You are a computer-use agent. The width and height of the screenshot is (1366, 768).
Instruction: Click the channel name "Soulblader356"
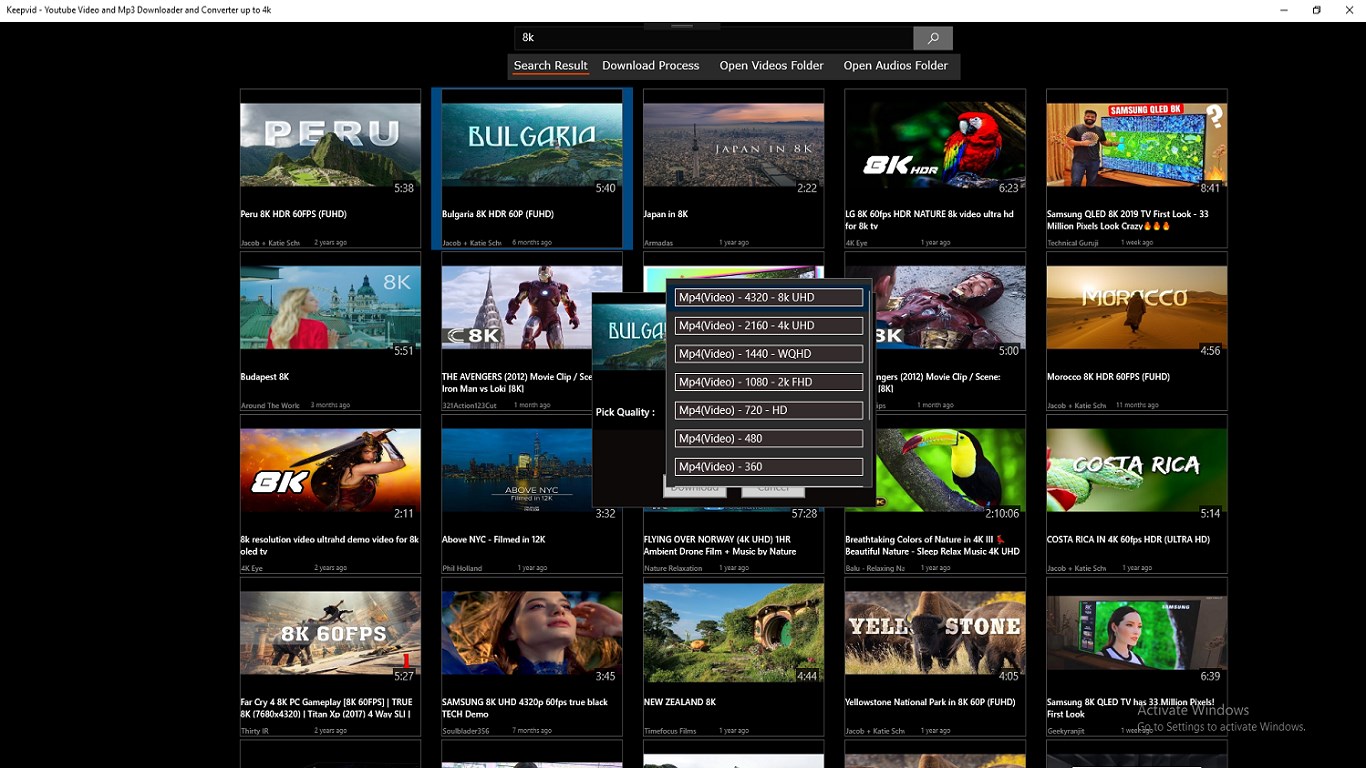[468, 731]
